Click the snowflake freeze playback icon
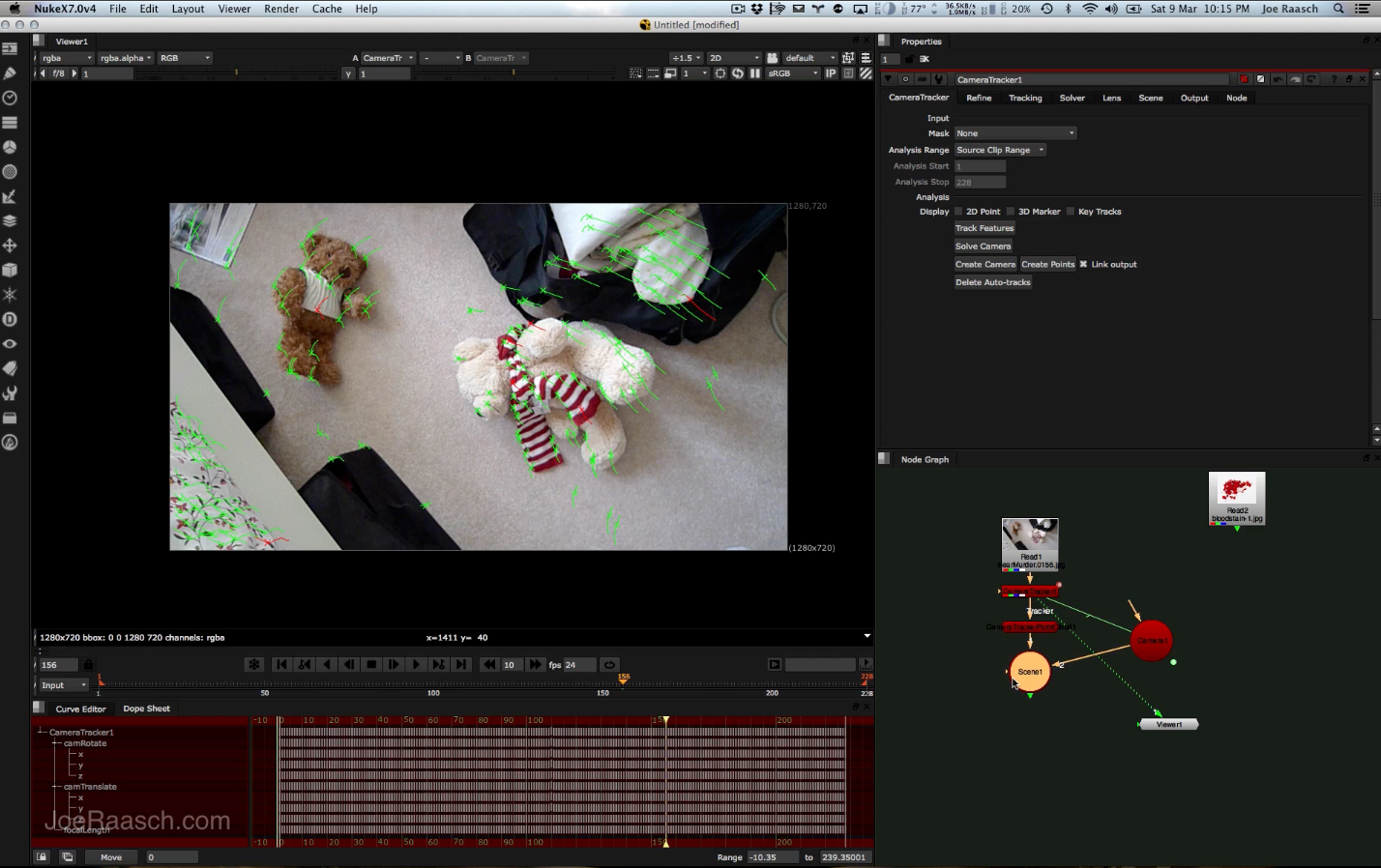The width and height of the screenshot is (1381, 868). click(x=253, y=665)
